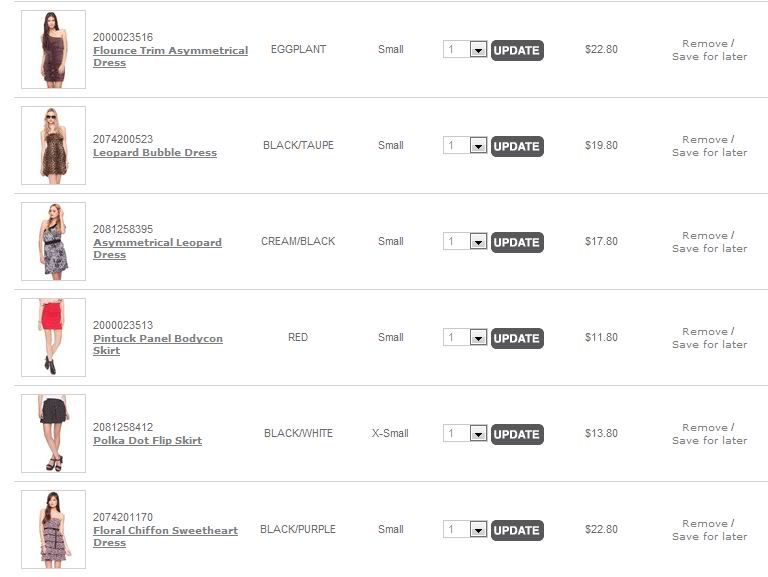Click the Polka Dot Flip Skirt thumbnail
This screenshot has height=577, width=768.
[x=53, y=433]
